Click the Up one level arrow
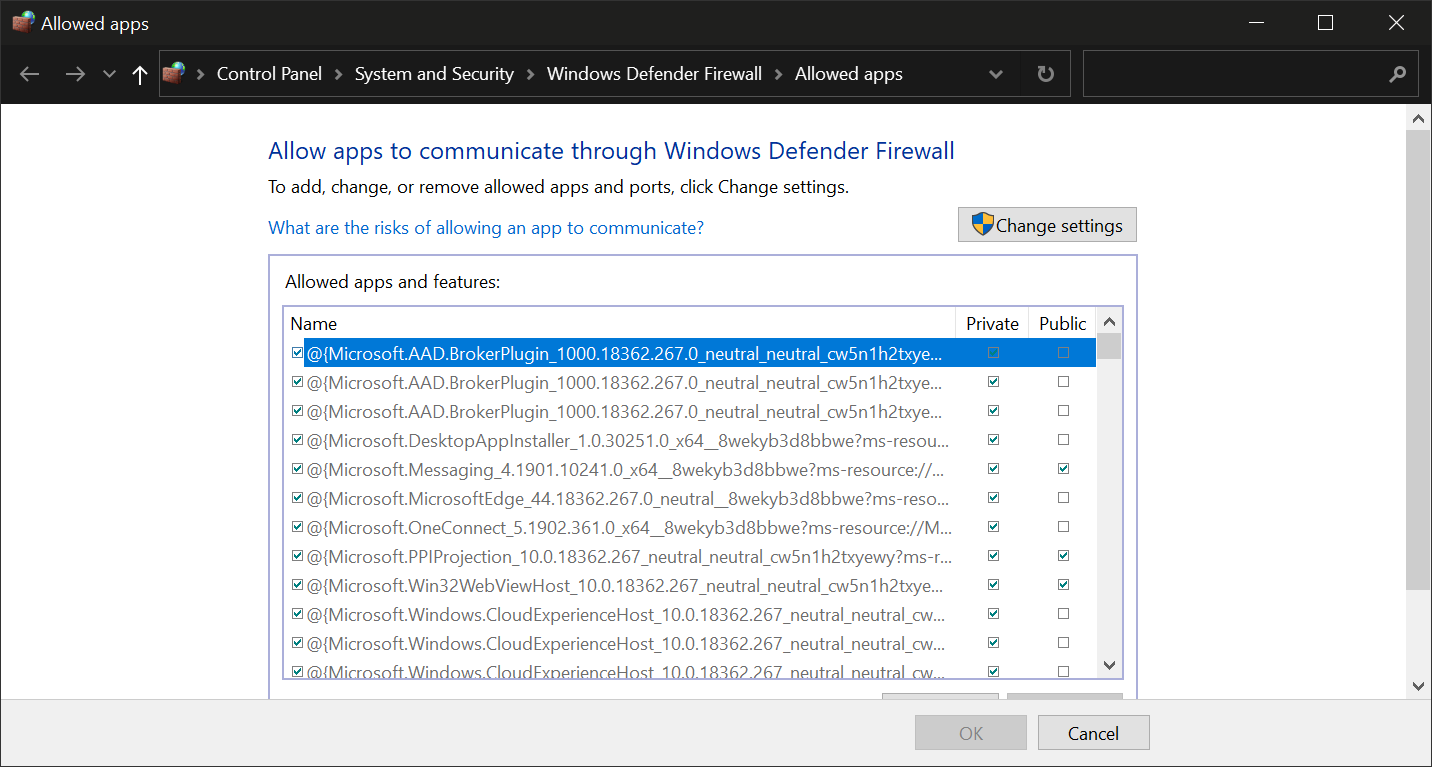The height and width of the screenshot is (767, 1432). tap(139, 74)
